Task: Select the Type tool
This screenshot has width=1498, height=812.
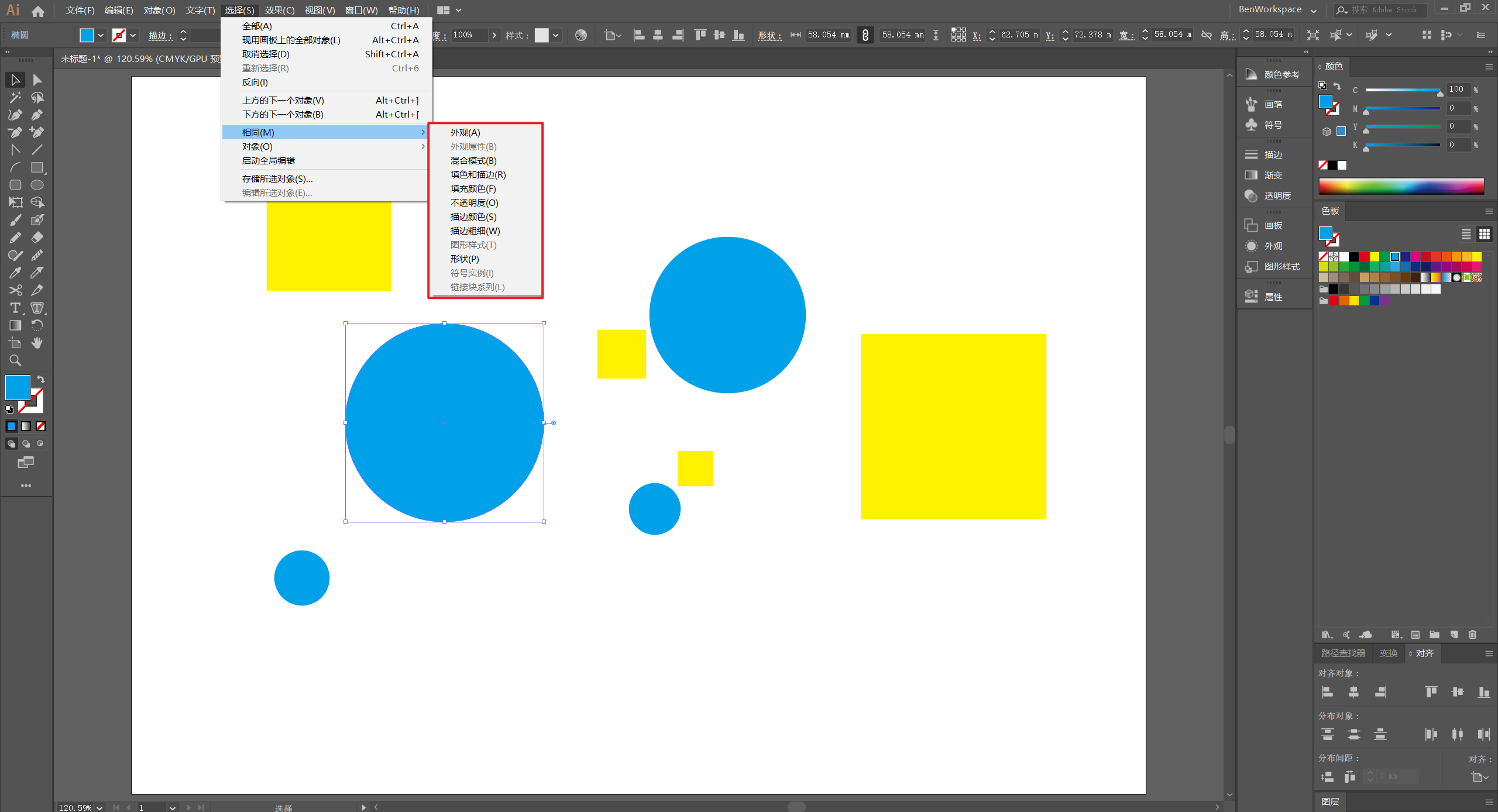Action: click(15, 308)
